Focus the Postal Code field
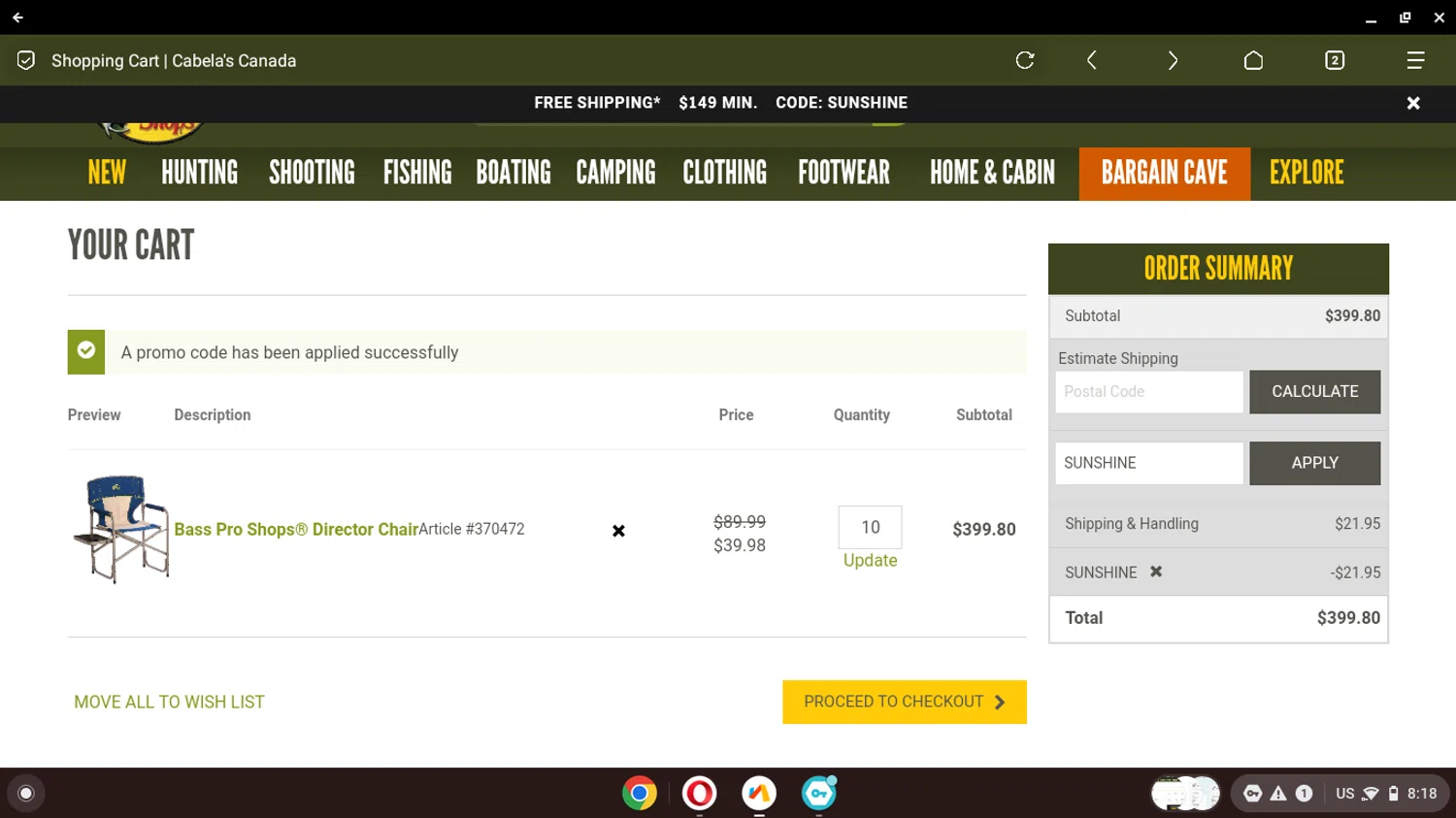 1149,391
